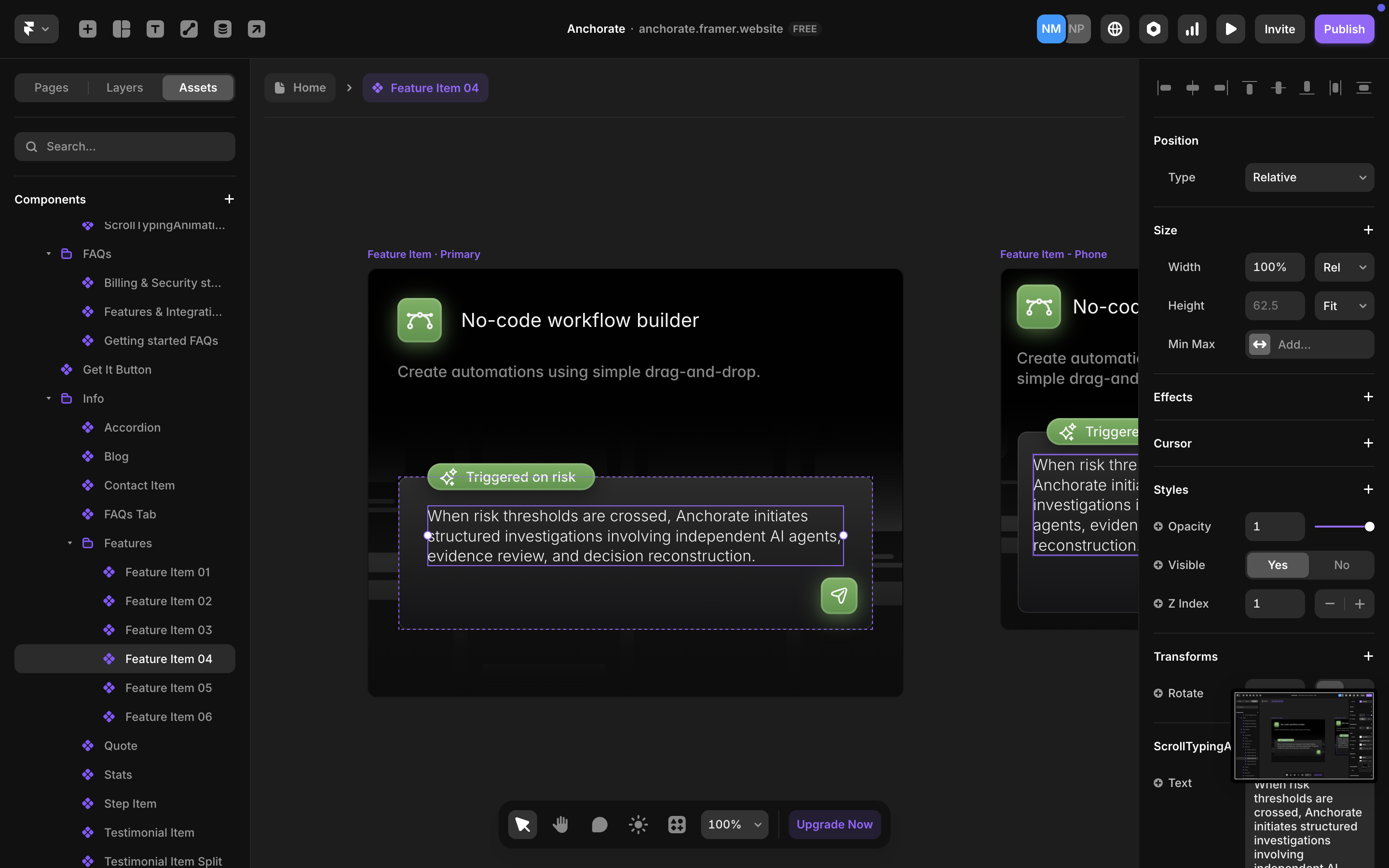This screenshot has height=868, width=1389.
Task: Click Upgrade Now
Action: click(x=834, y=824)
